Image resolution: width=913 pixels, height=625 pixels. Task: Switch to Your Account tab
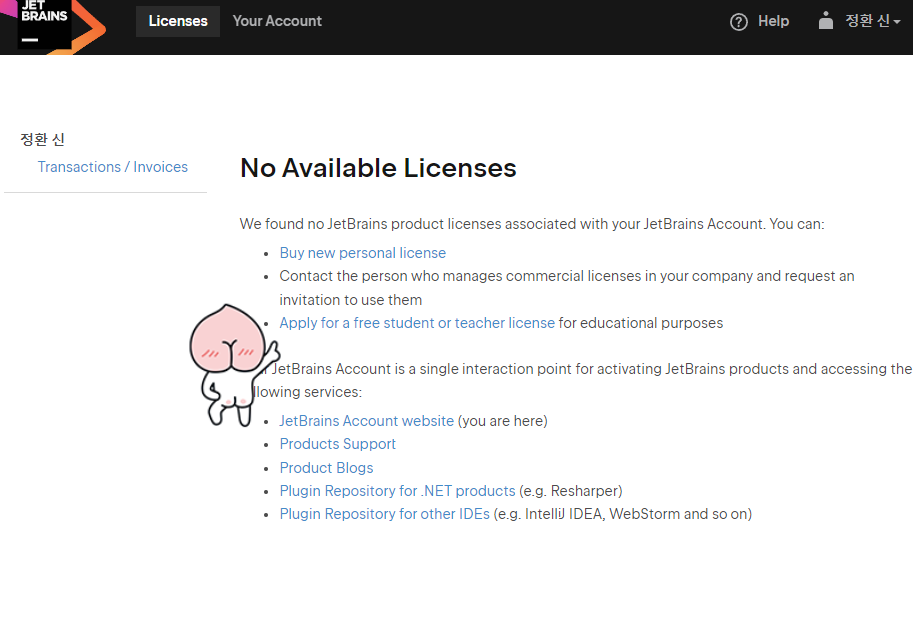pos(277,21)
